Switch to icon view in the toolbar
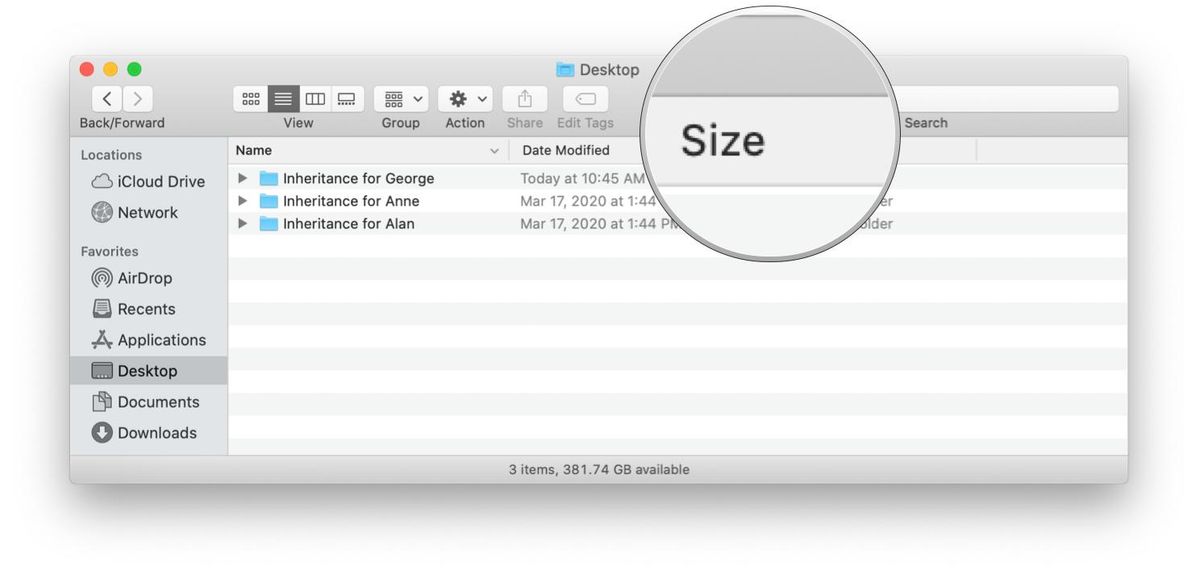The image size is (1200, 576). tap(251, 98)
